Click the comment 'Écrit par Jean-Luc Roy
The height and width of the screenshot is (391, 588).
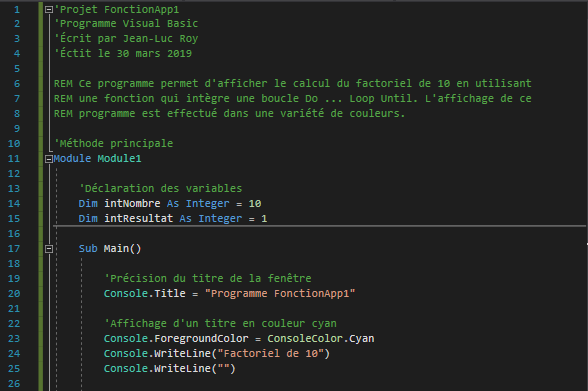[x=126, y=39]
